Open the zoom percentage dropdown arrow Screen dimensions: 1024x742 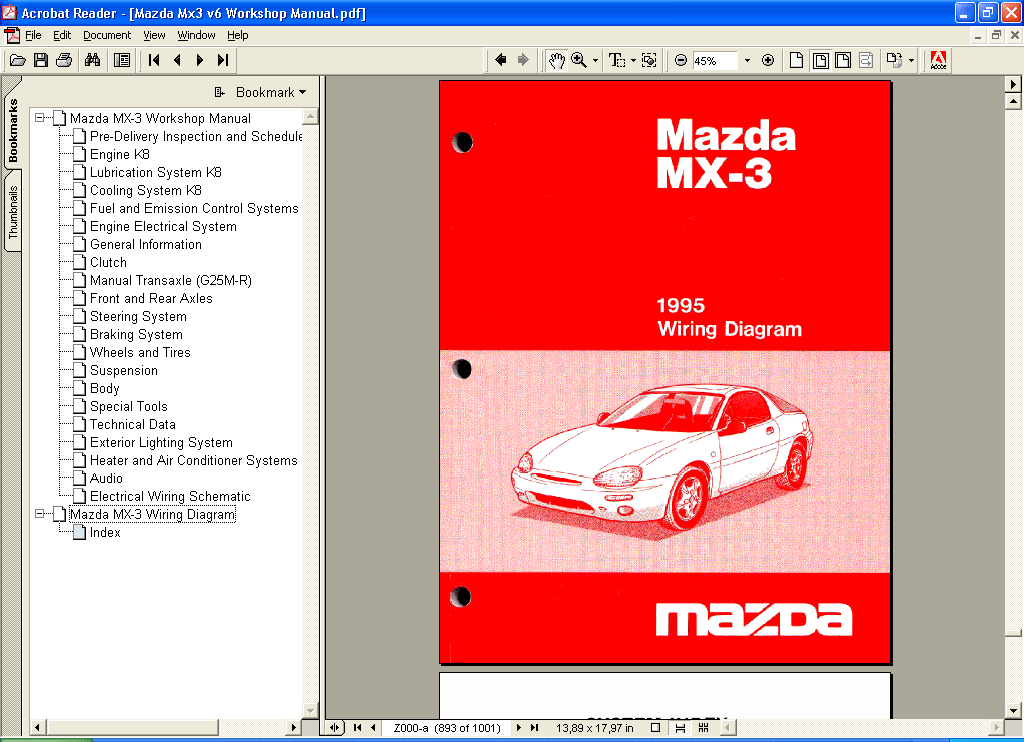[x=747, y=61]
